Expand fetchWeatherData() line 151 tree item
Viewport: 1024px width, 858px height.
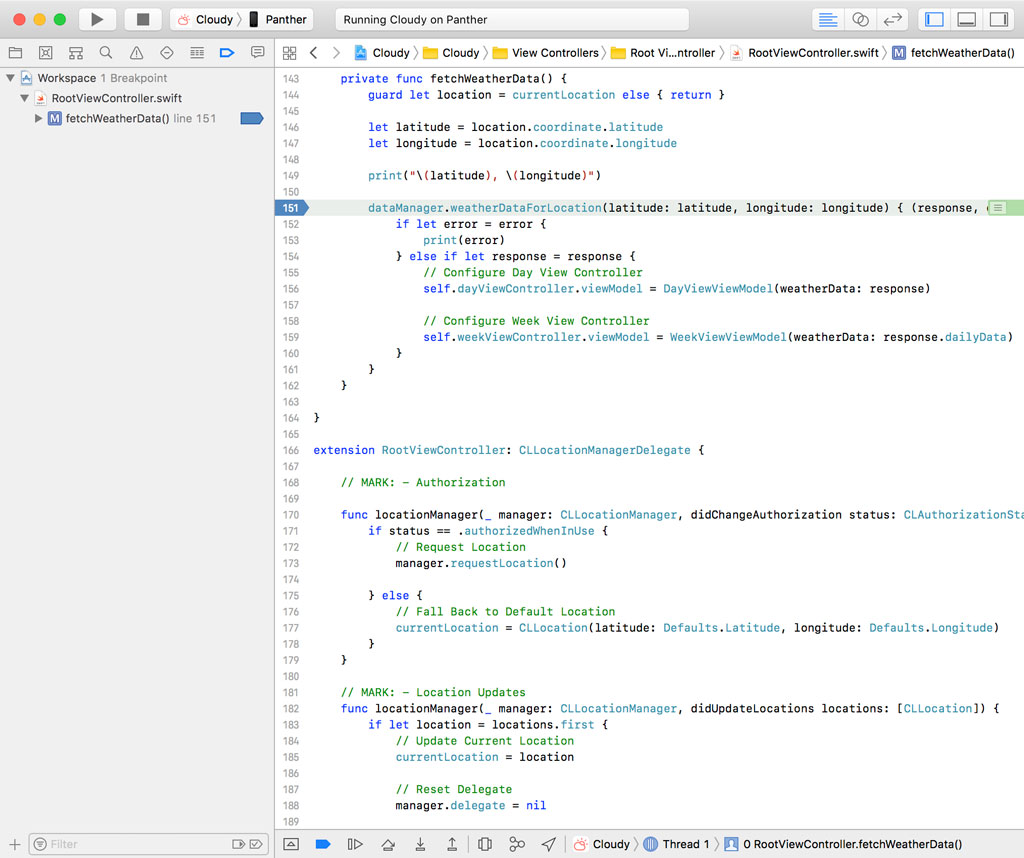pos(38,118)
